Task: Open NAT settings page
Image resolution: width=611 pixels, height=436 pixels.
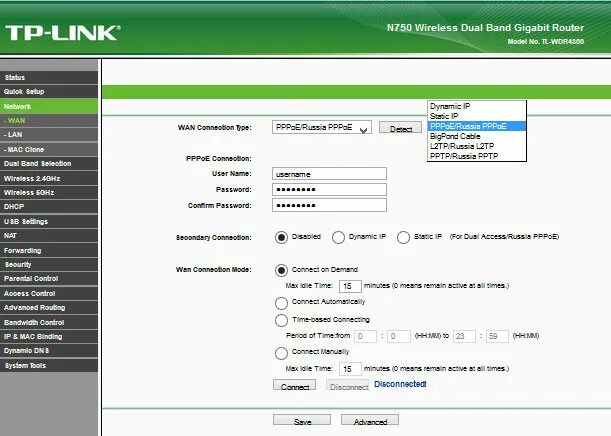Action: pos(49,236)
